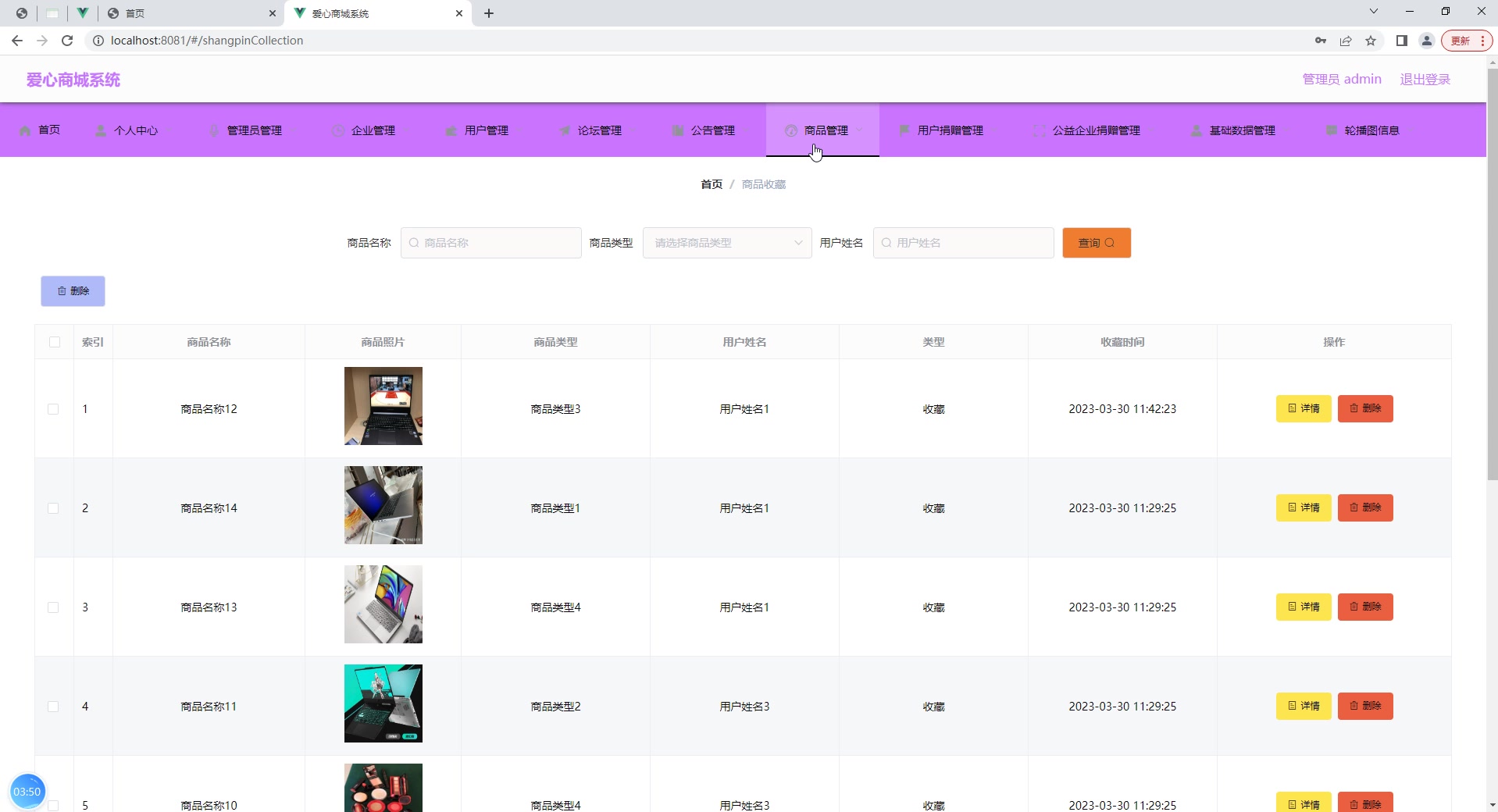The height and width of the screenshot is (812, 1498).
Task: View 详情 for 商品名称14
Action: (1304, 507)
